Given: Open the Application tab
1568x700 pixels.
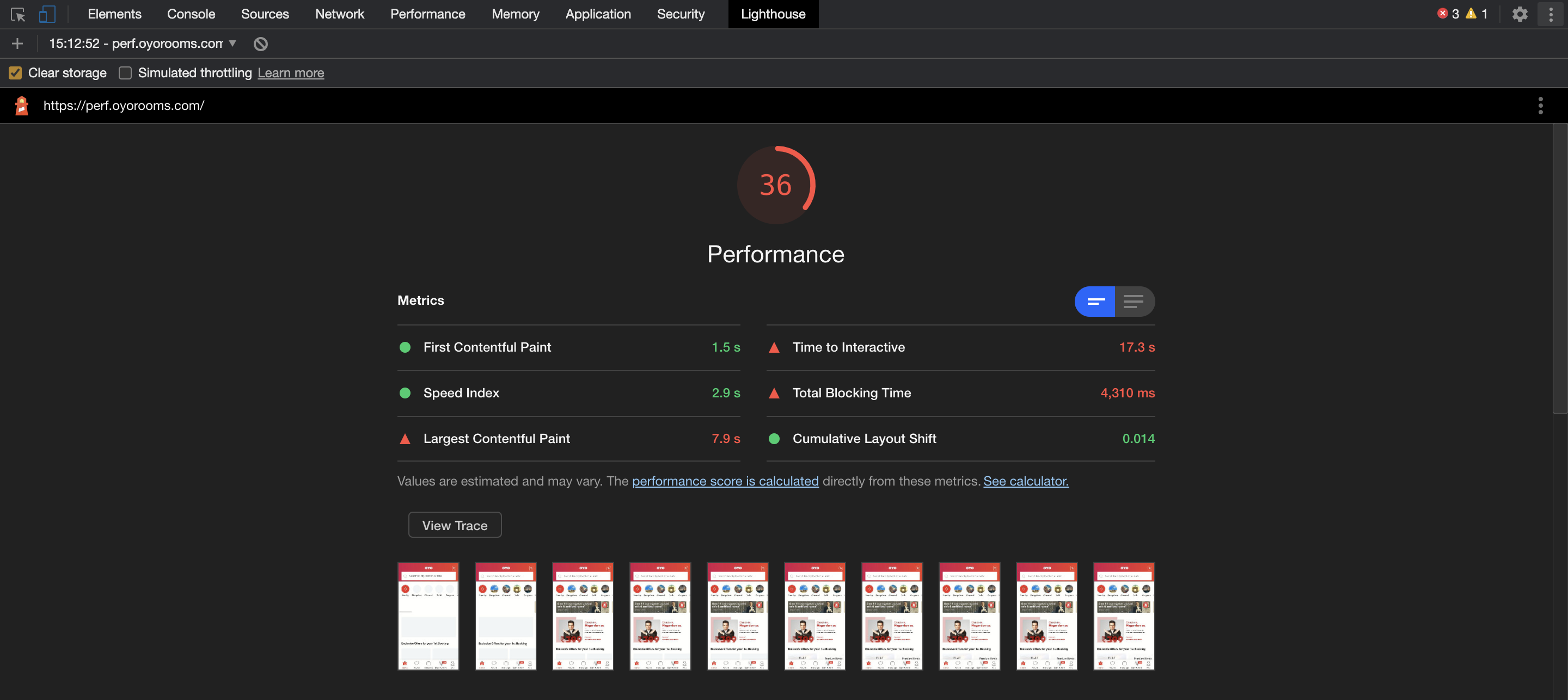Looking at the screenshot, I should point(598,14).
